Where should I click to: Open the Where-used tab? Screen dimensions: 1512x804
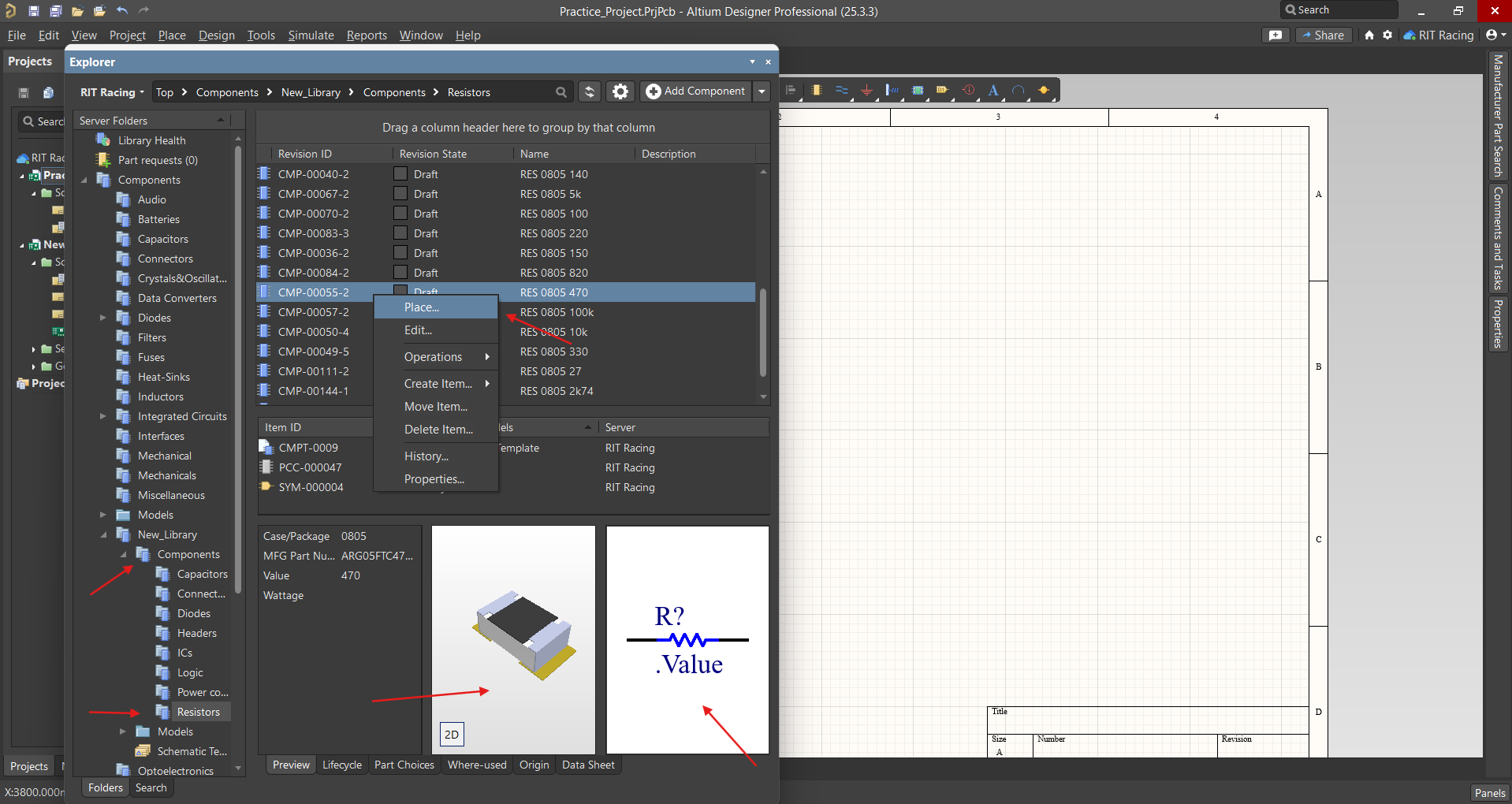click(x=477, y=765)
